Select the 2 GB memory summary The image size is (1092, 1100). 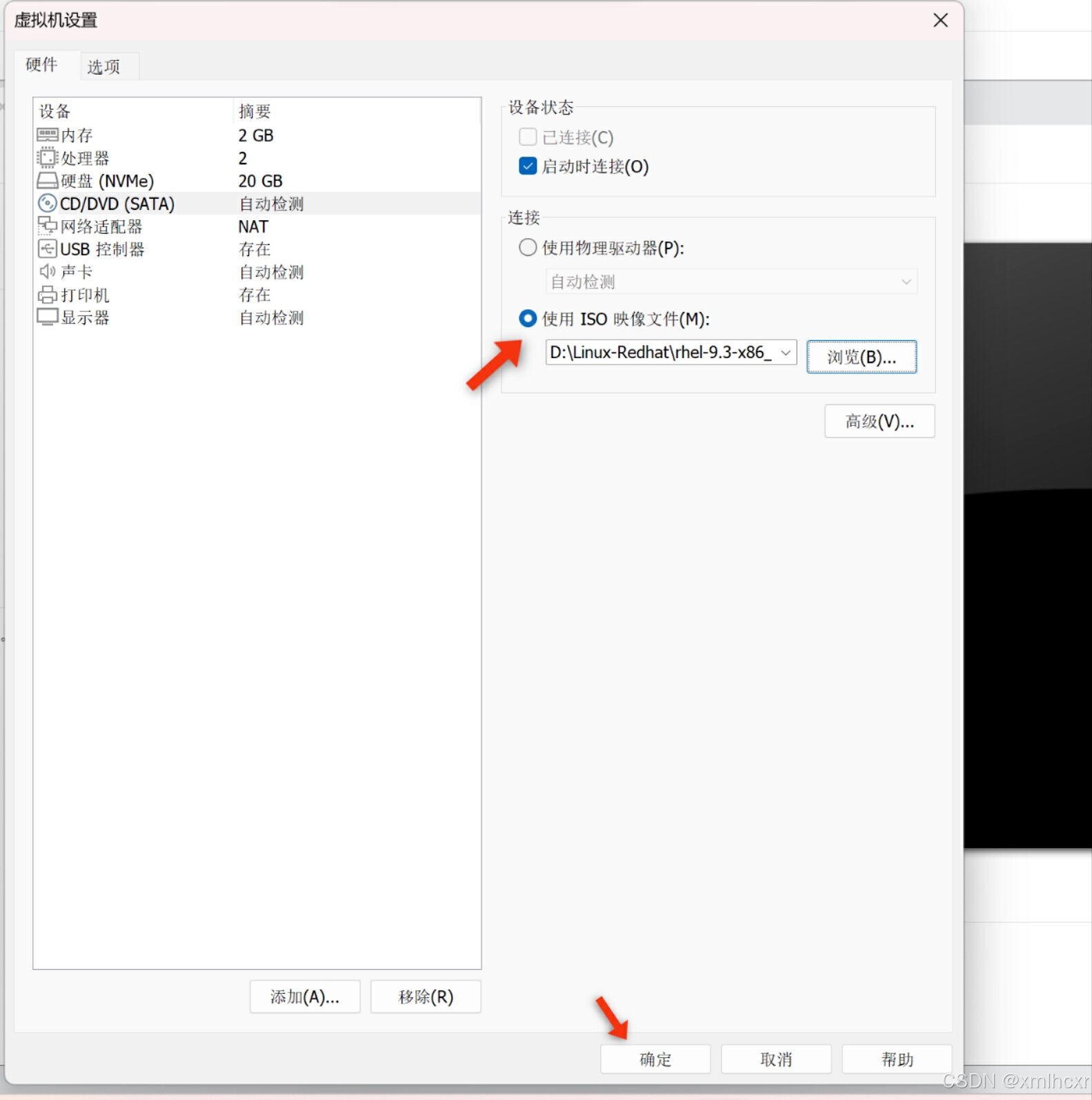(x=256, y=135)
